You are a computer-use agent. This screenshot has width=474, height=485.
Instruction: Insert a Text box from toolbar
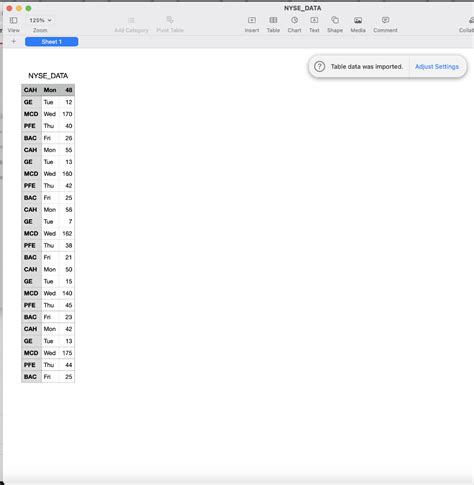click(x=314, y=20)
